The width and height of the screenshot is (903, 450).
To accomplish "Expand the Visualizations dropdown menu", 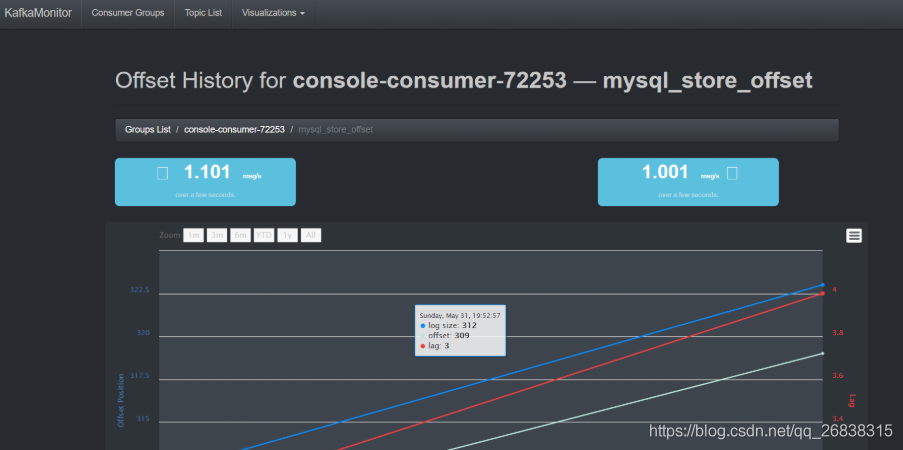I will point(274,13).
